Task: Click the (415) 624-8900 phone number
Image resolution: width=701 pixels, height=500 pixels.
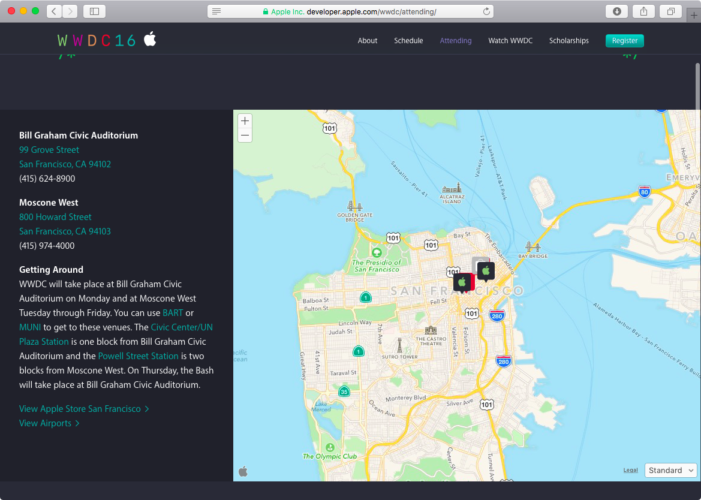Action: pos(47,178)
